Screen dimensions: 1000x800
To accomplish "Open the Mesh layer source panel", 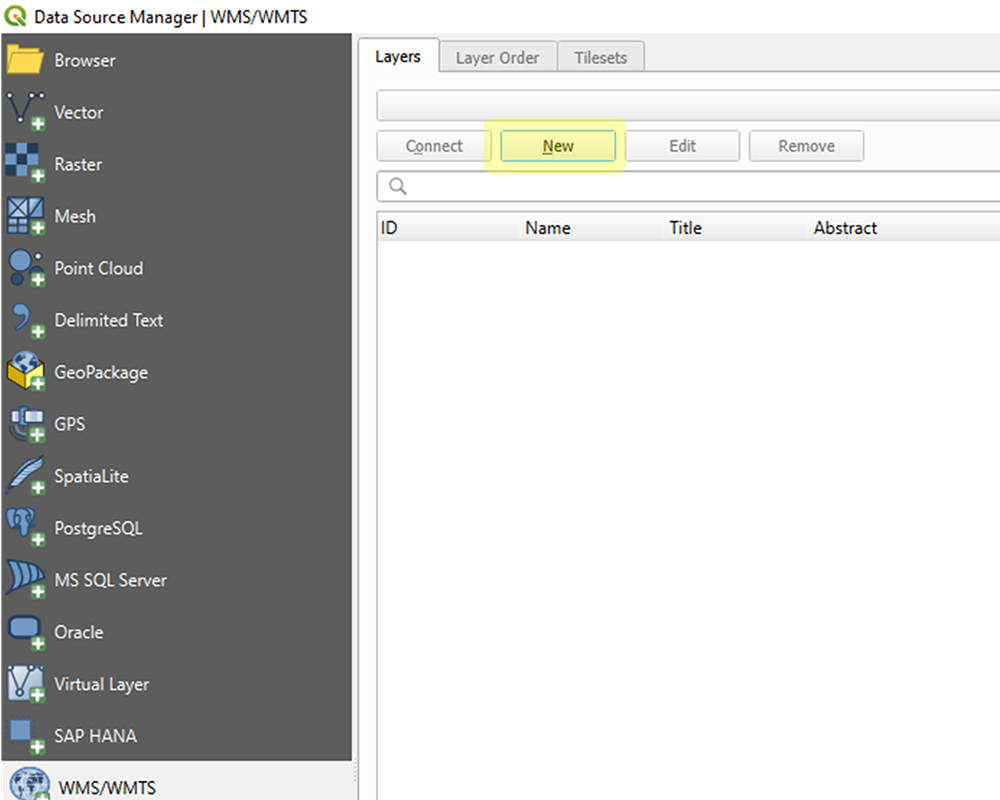I will click(75, 216).
